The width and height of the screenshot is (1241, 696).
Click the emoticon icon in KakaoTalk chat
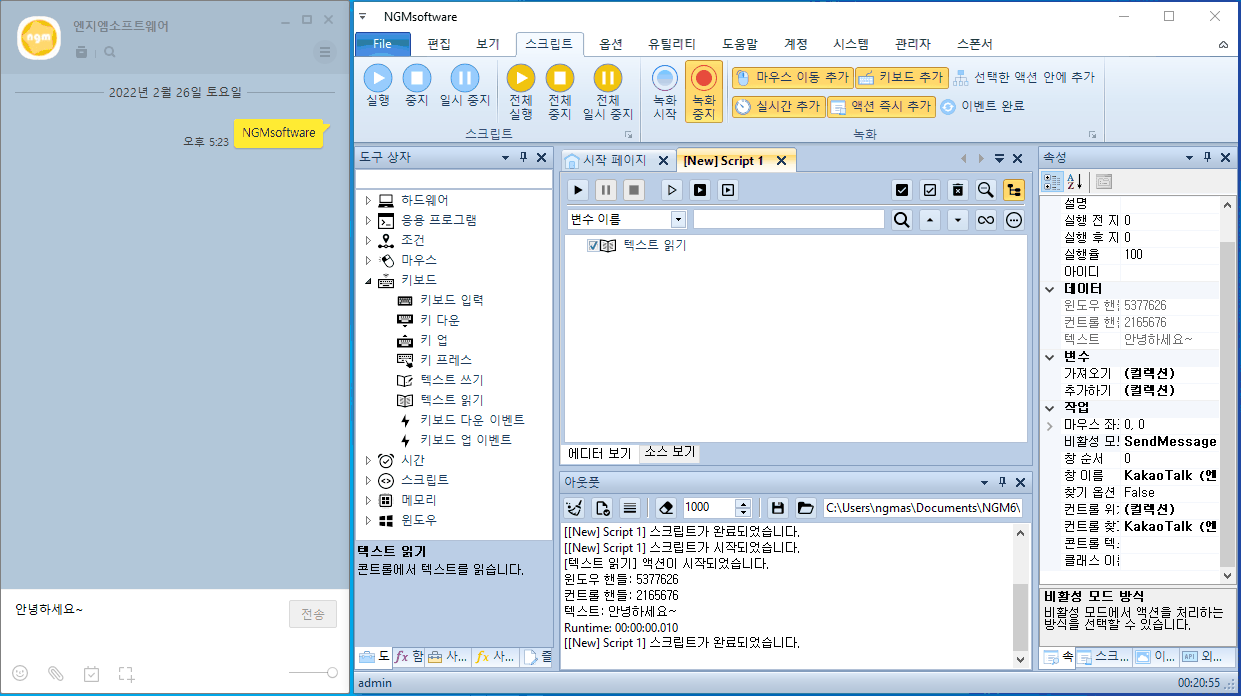point(20,673)
